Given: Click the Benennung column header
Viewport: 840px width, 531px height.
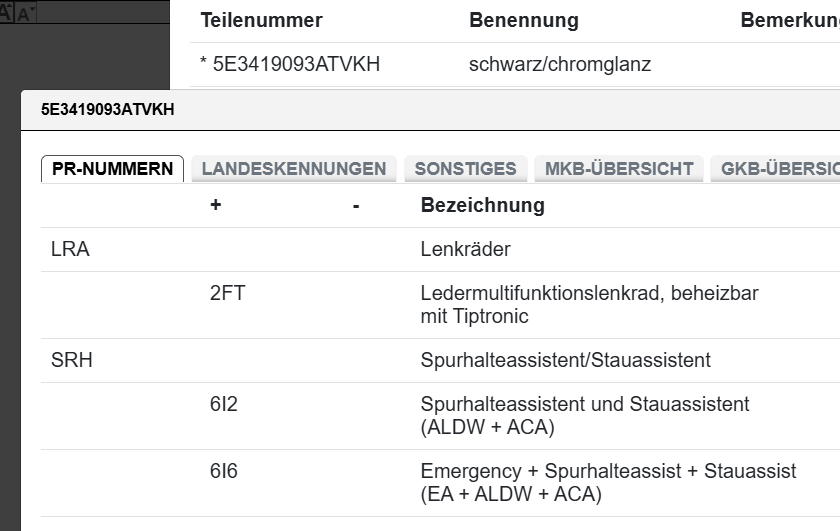Looking at the screenshot, I should [524, 21].
